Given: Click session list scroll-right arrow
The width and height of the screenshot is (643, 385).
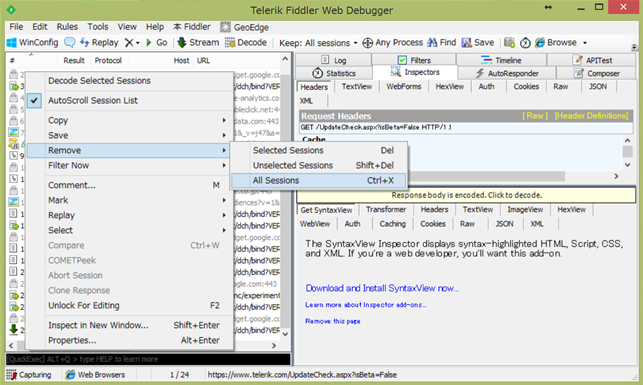Looking at the screenshot, I should tap(274, 346).
